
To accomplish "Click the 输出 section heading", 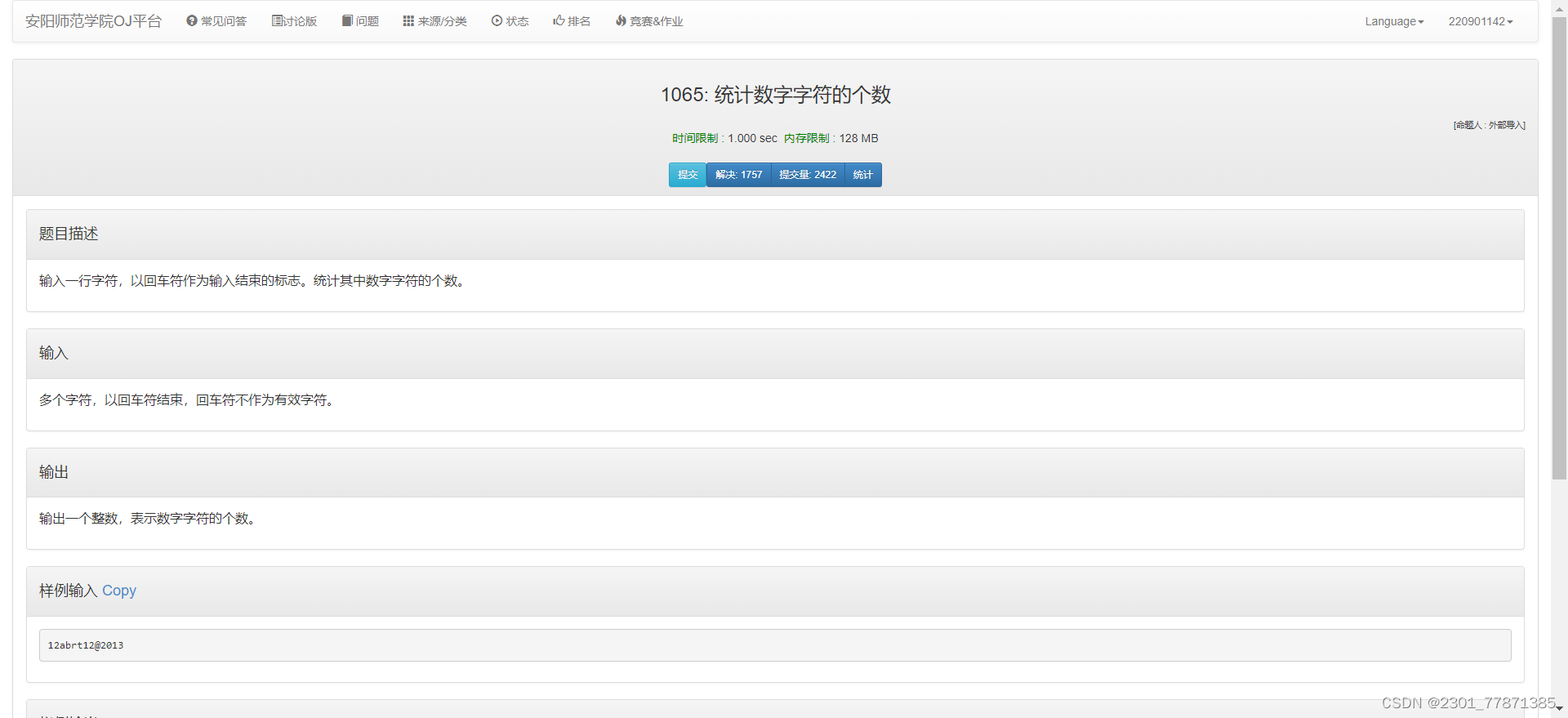I will point(54,472).
